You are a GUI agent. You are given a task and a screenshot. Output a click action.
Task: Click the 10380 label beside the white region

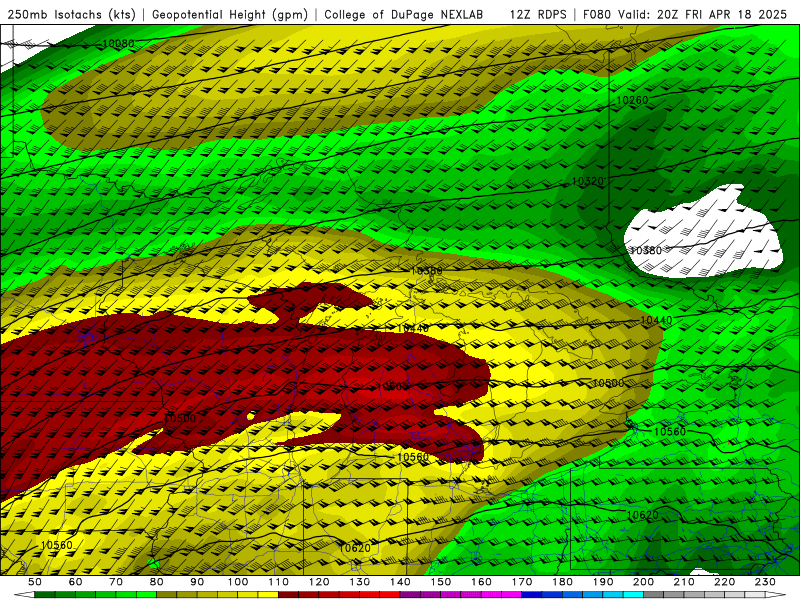645,251
